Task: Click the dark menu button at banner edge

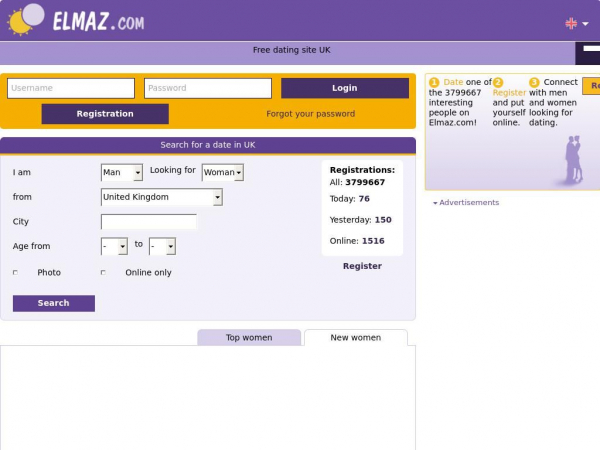Action: pos(588,53)
